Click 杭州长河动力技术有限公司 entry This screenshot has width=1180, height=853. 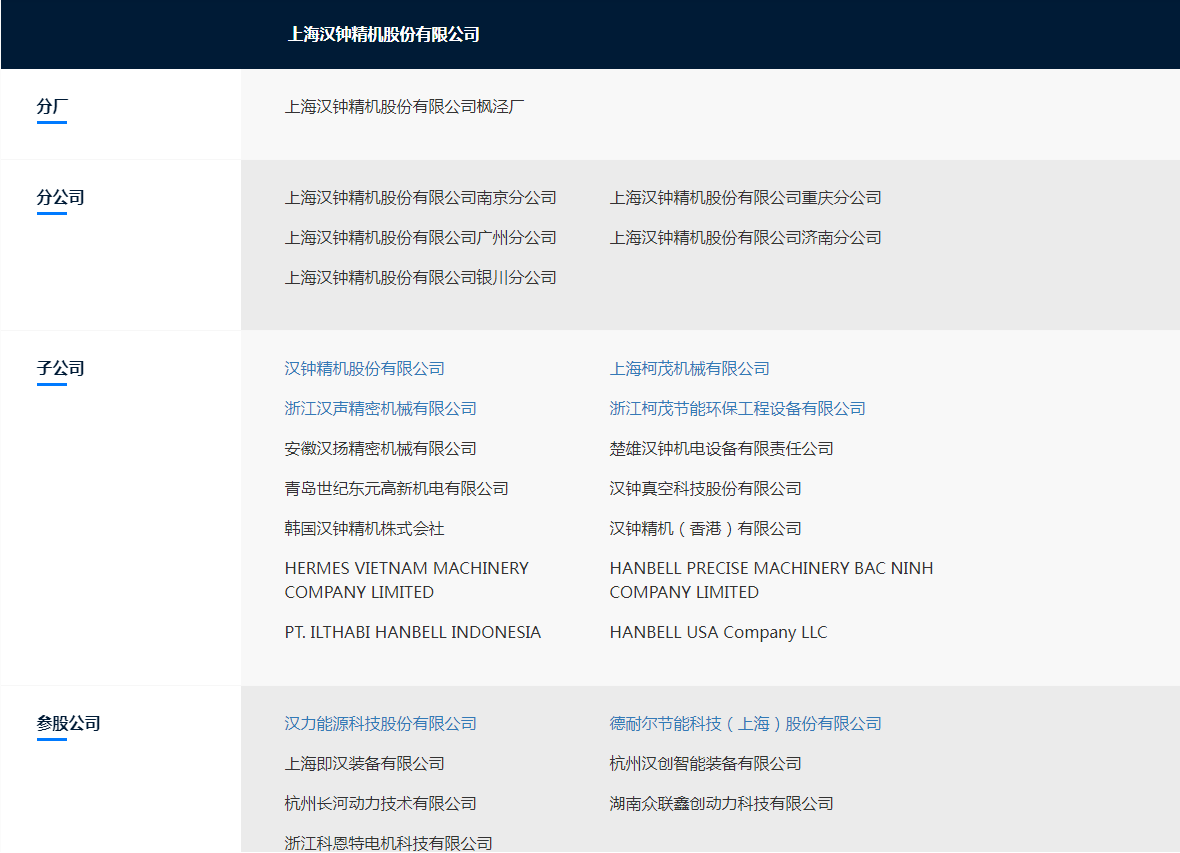coord(381,804)
